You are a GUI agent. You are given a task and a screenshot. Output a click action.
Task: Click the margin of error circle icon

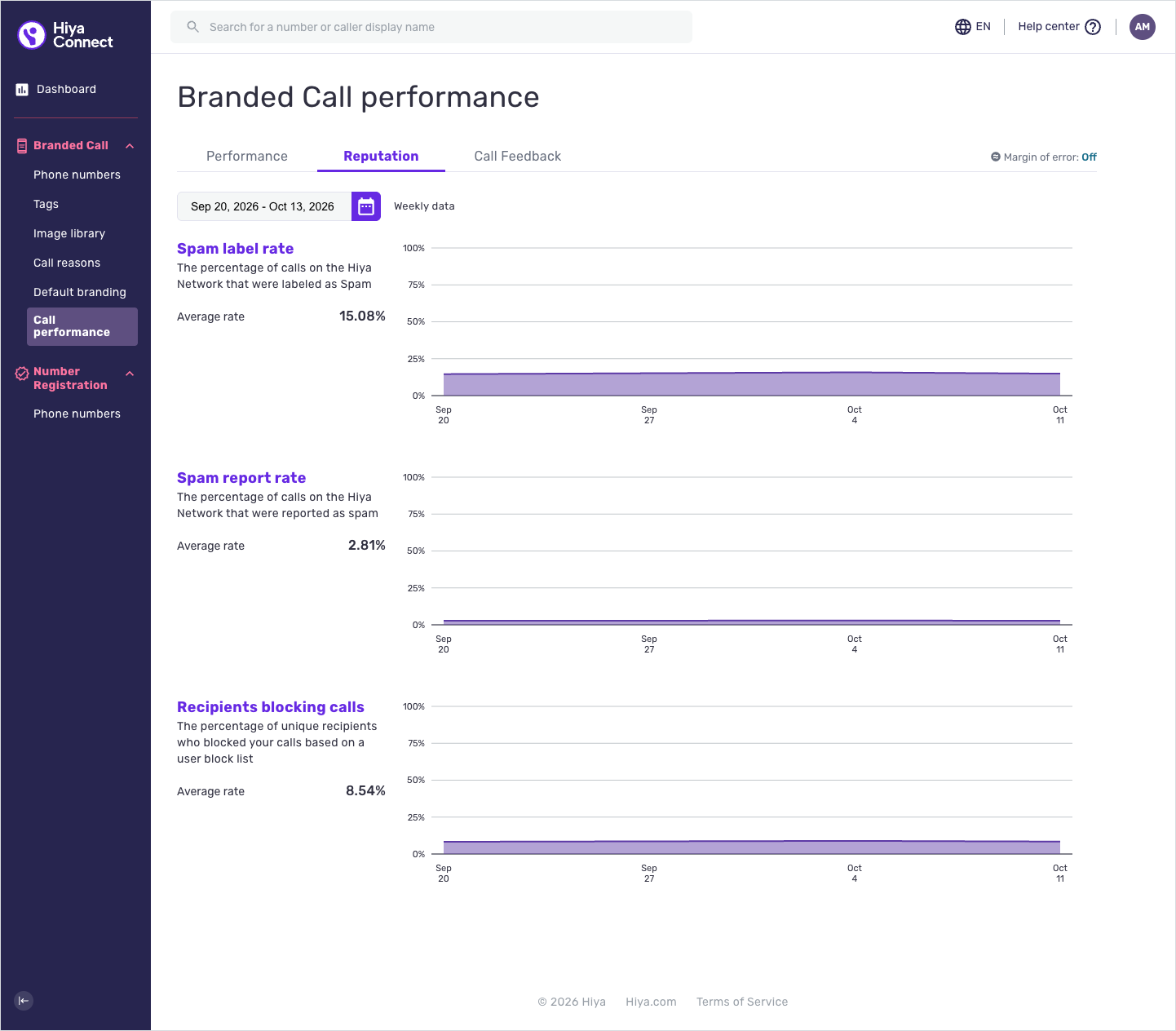[x=996, y=157]
